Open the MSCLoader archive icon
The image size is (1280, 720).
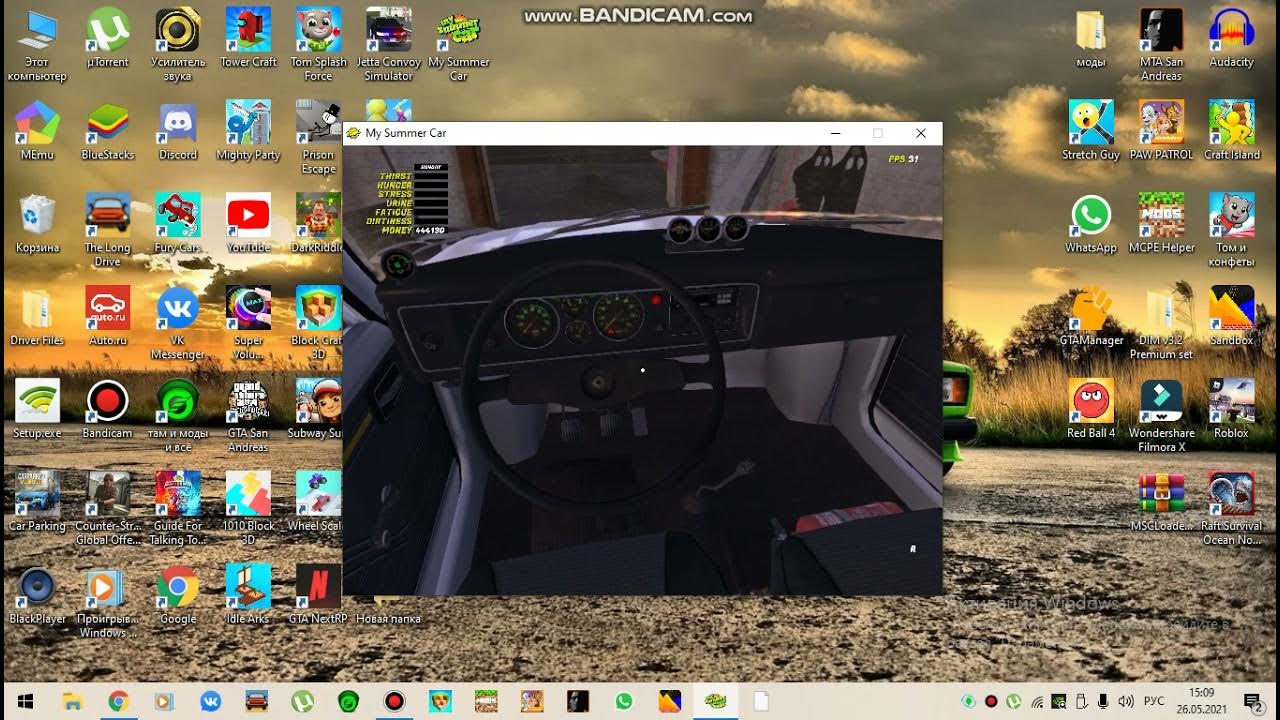(1161, 502)
